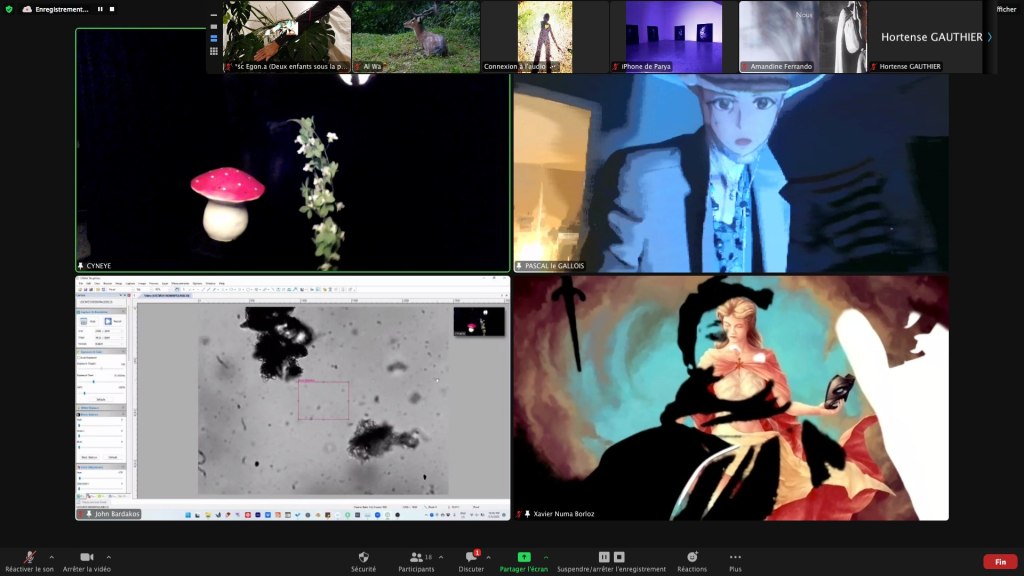1024x576 pixels.
Task: Open audio options arrow next to microphone
Action: click(x=52, y=556)
